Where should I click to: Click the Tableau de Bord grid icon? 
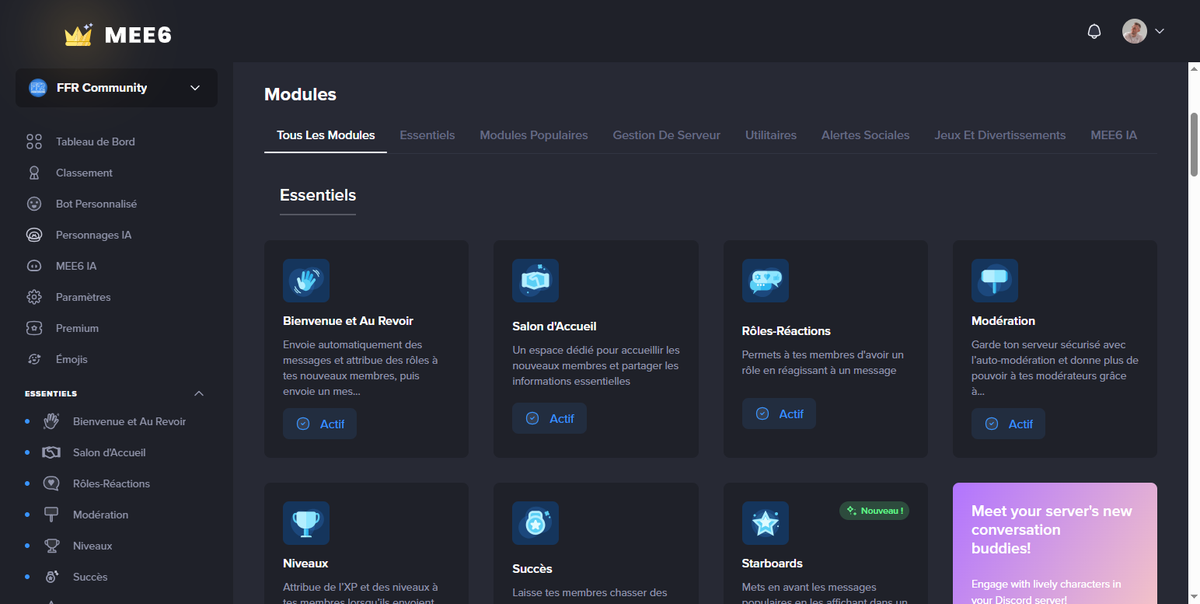(x=34, y=142)
